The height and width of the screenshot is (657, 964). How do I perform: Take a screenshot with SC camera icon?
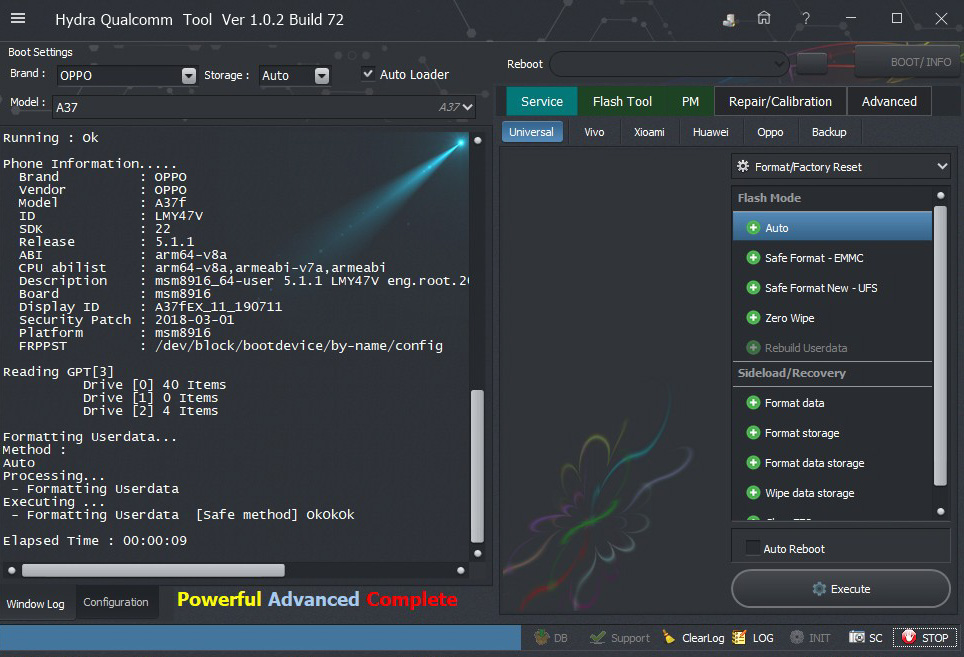pos(857,637)
